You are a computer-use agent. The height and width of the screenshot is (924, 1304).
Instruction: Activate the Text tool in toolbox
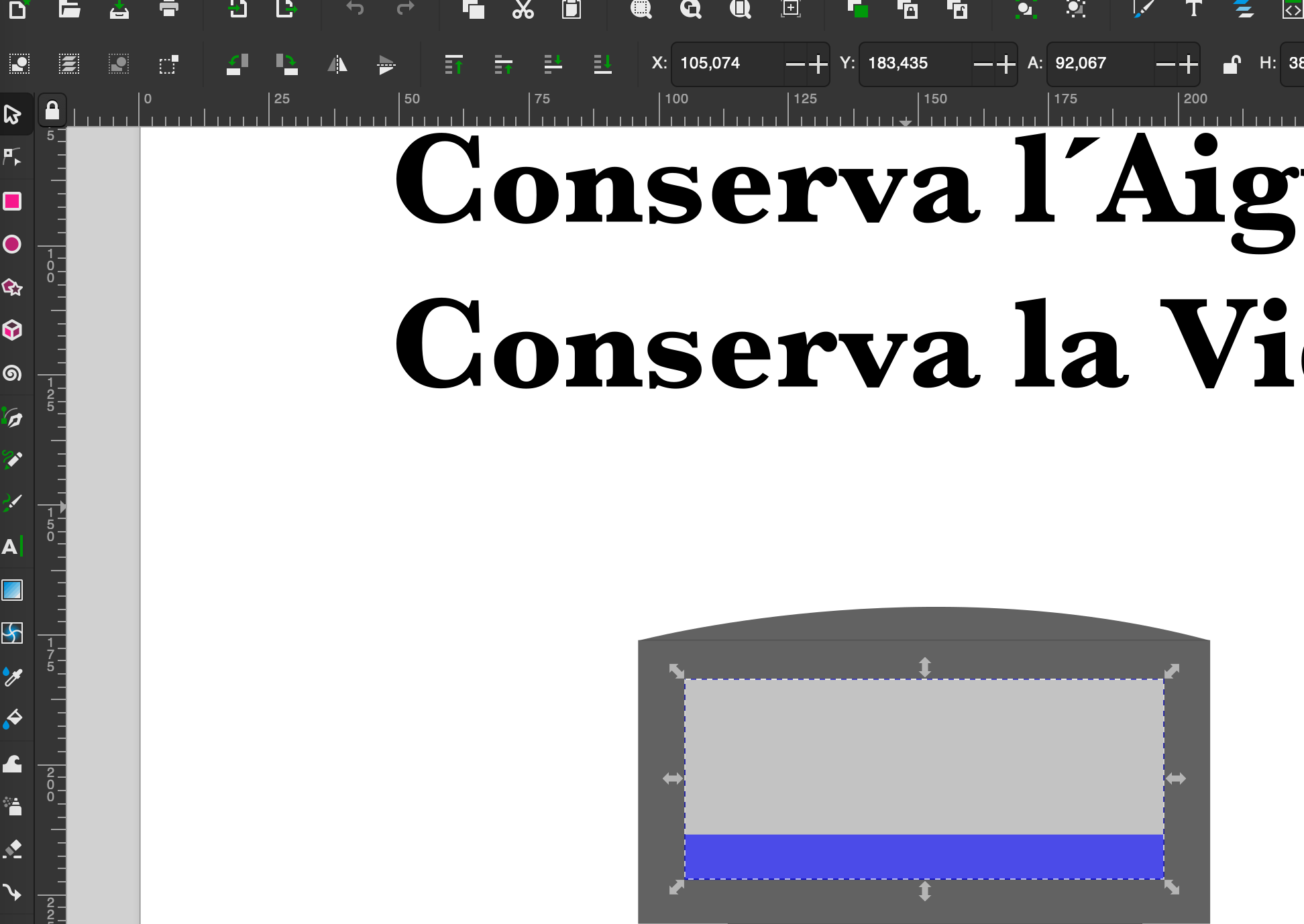click(13, 546)
